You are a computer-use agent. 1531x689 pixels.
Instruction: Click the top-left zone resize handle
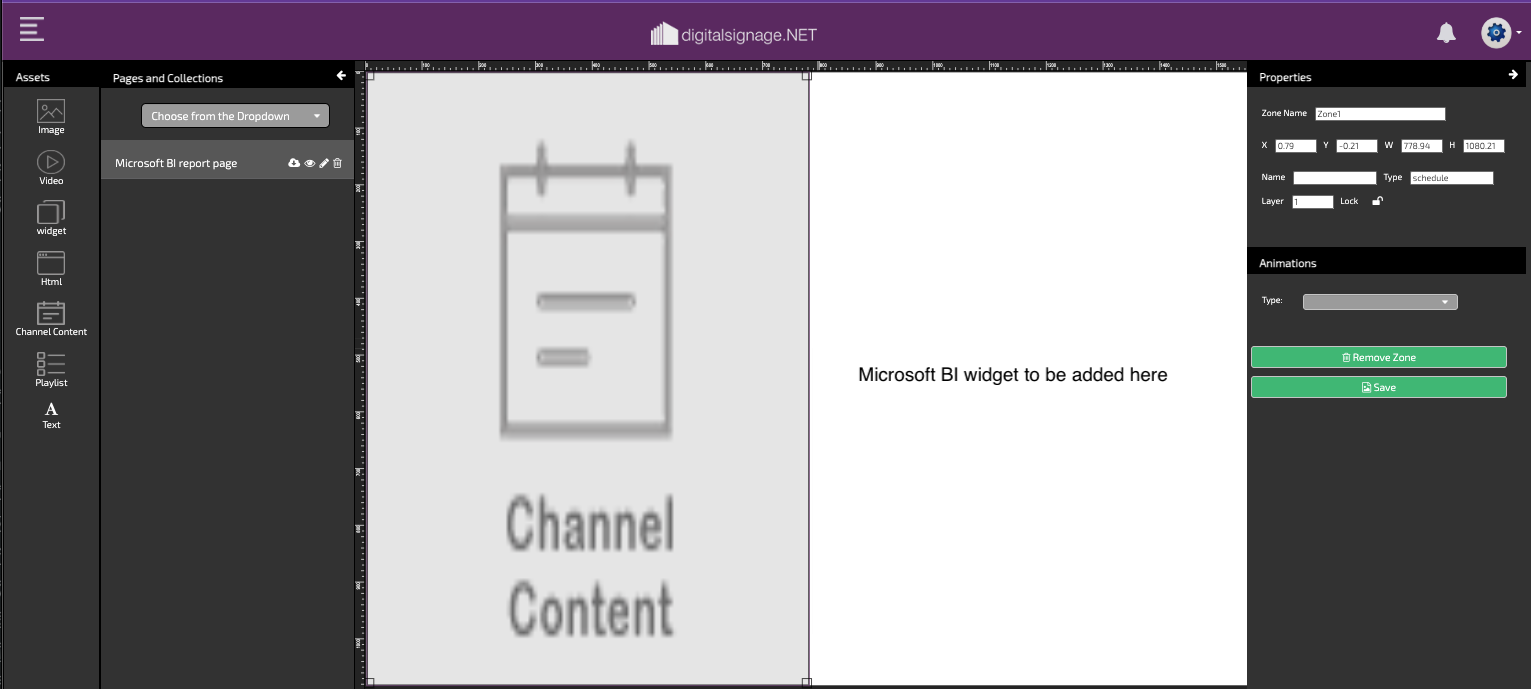369,75
